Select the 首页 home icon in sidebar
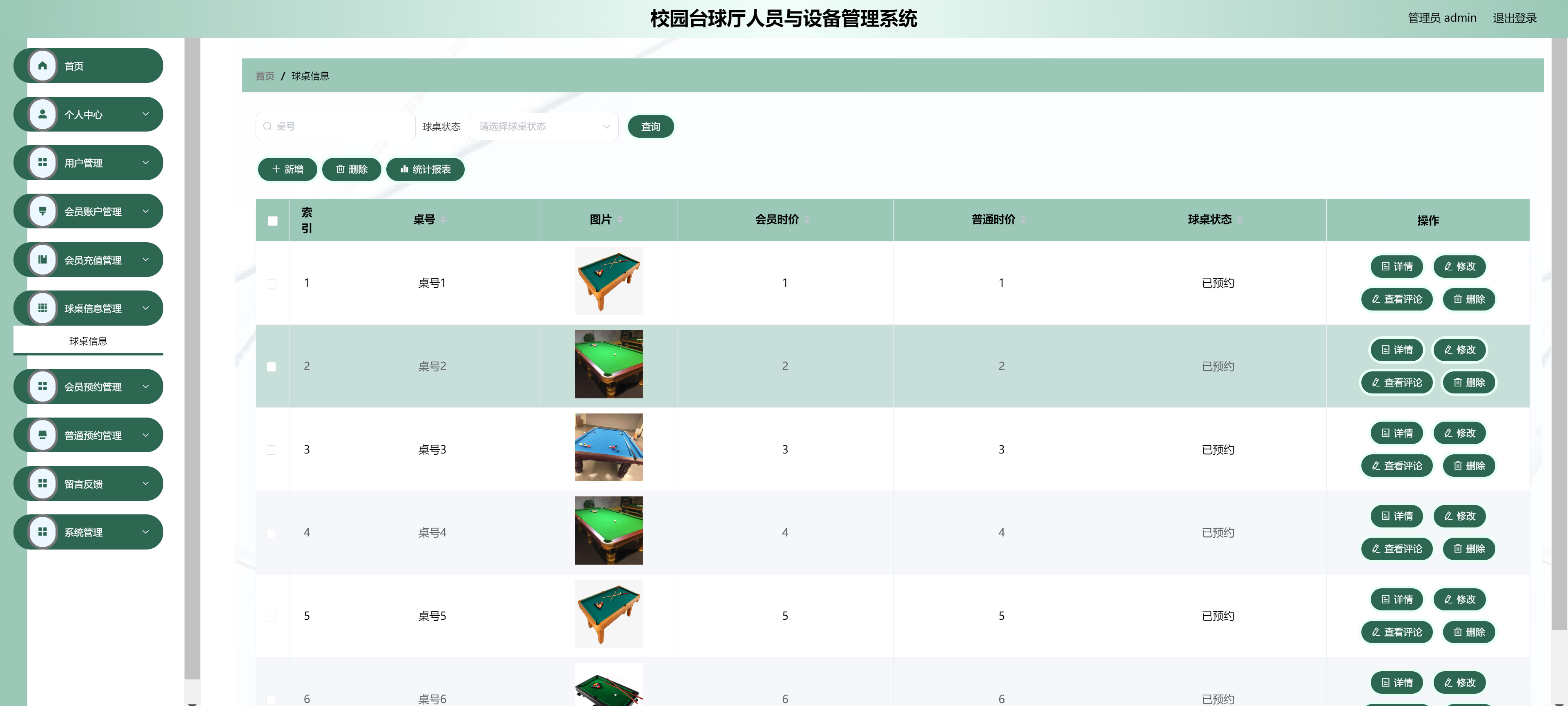The height and width of the screenshot is (706, 1568). (x=42, y=65)
